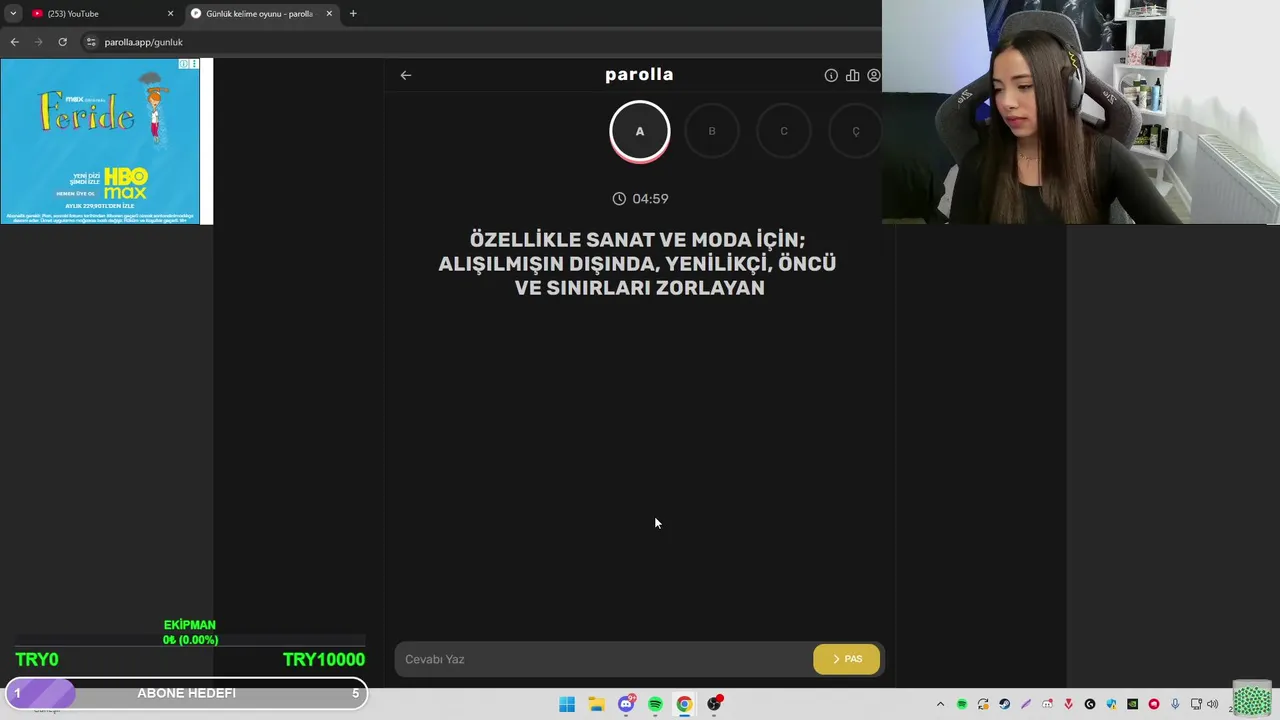Select the letter Ç circle
This screenshot has width=1280, height=720.
pos(856,131)
